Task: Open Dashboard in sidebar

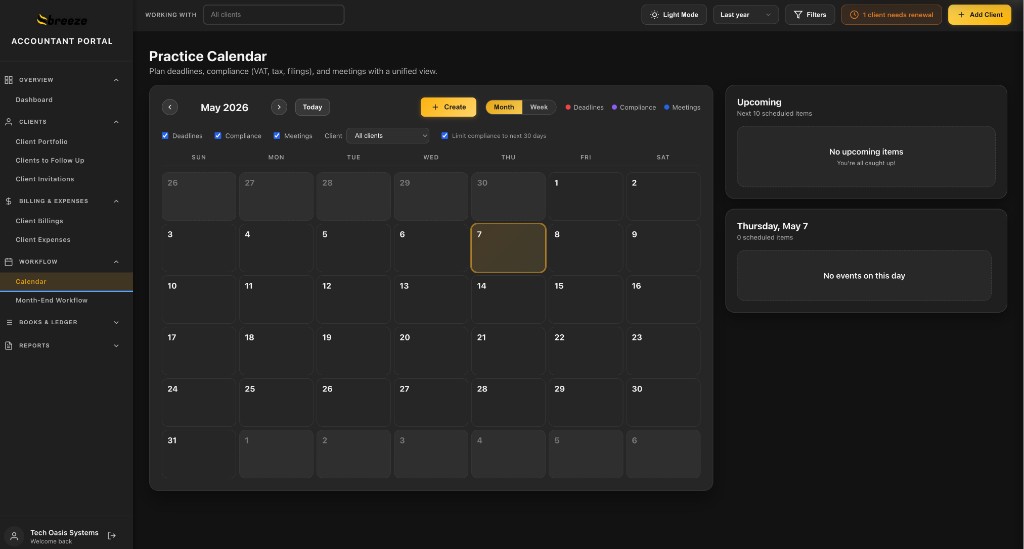Action: pyautogui.click(x=34, y=100)
